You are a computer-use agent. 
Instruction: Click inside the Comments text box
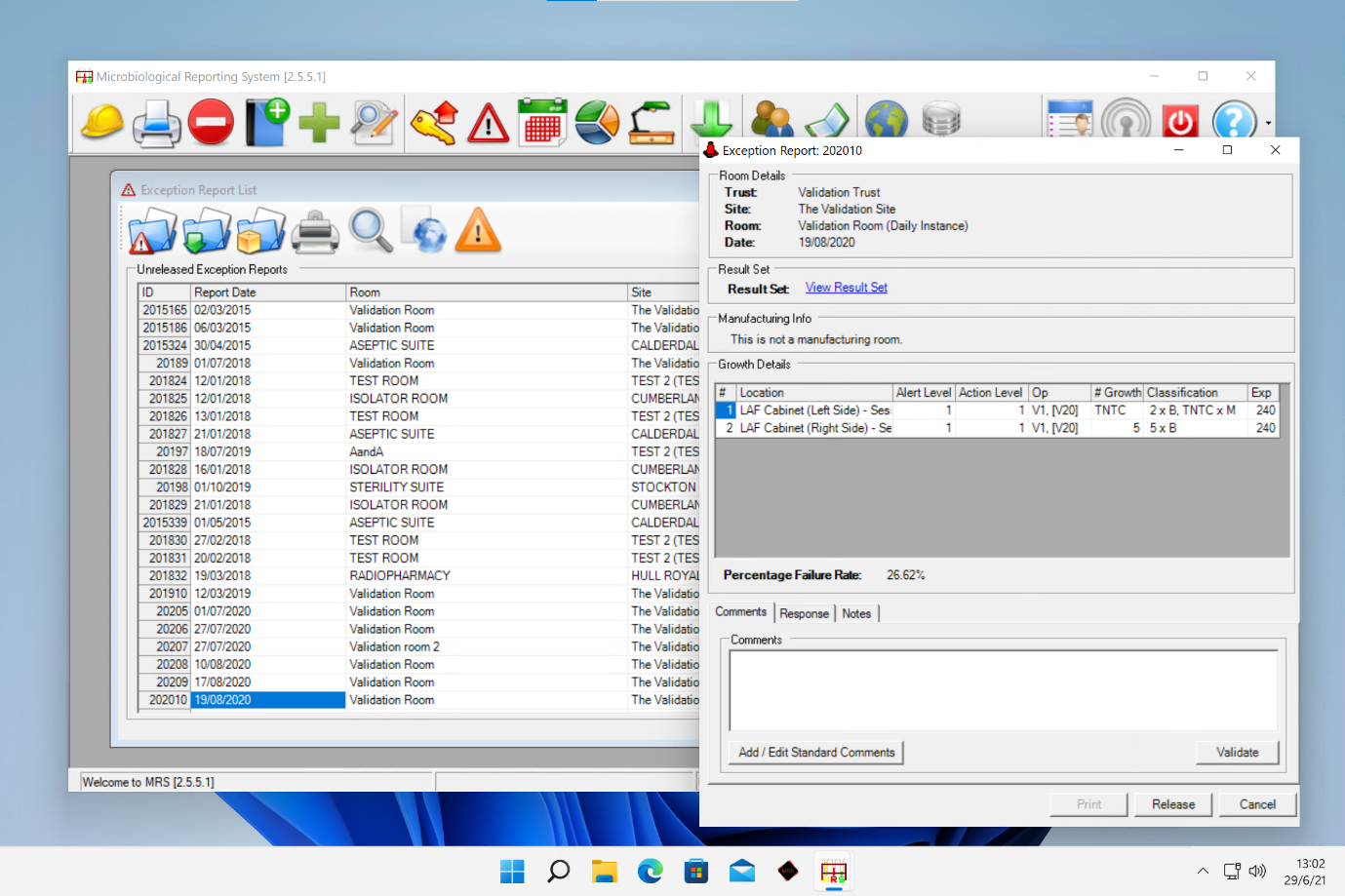pyautogui.click(x=1003, y=690)
